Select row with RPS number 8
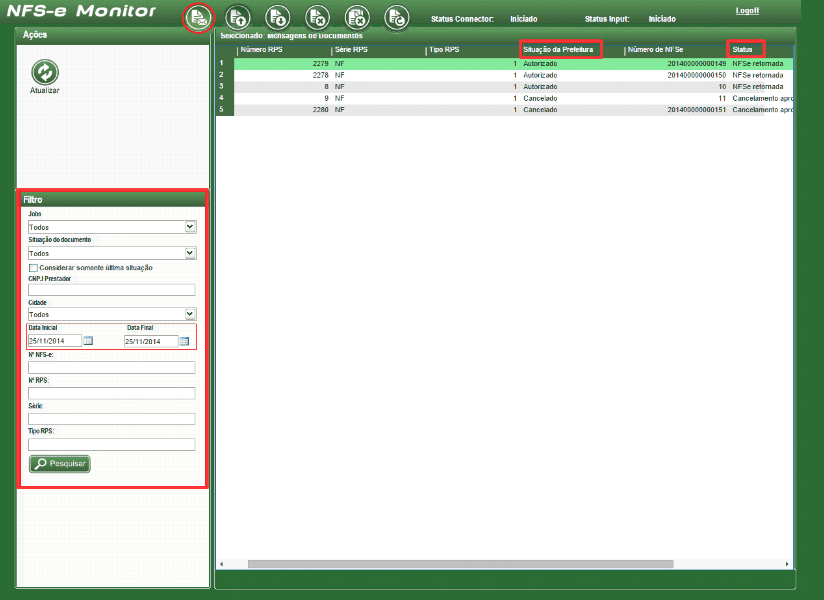Screen dimensions: 824x600 pyautogui.click(x=513, y=87)
